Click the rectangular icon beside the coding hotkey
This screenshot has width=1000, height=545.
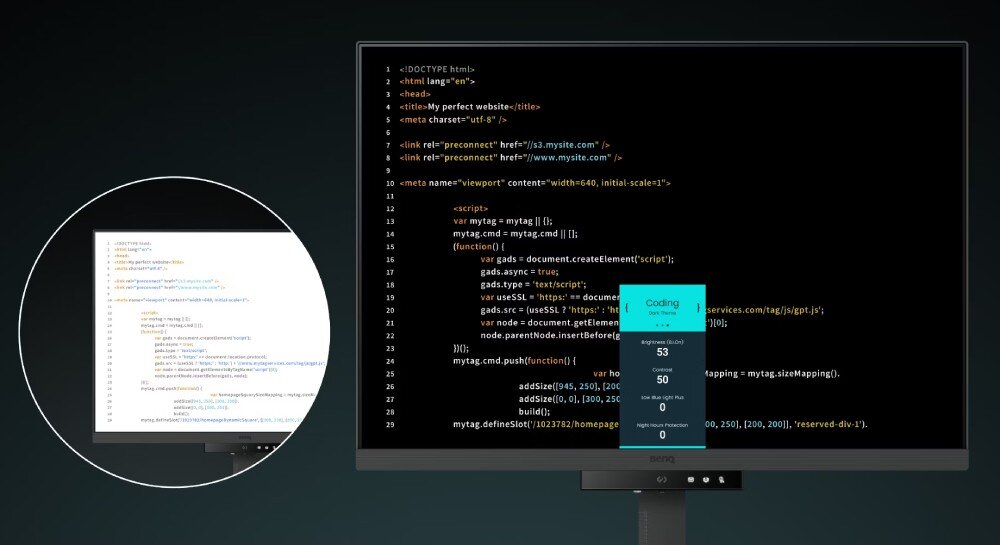pyautogui.click(x=692, y=480)
